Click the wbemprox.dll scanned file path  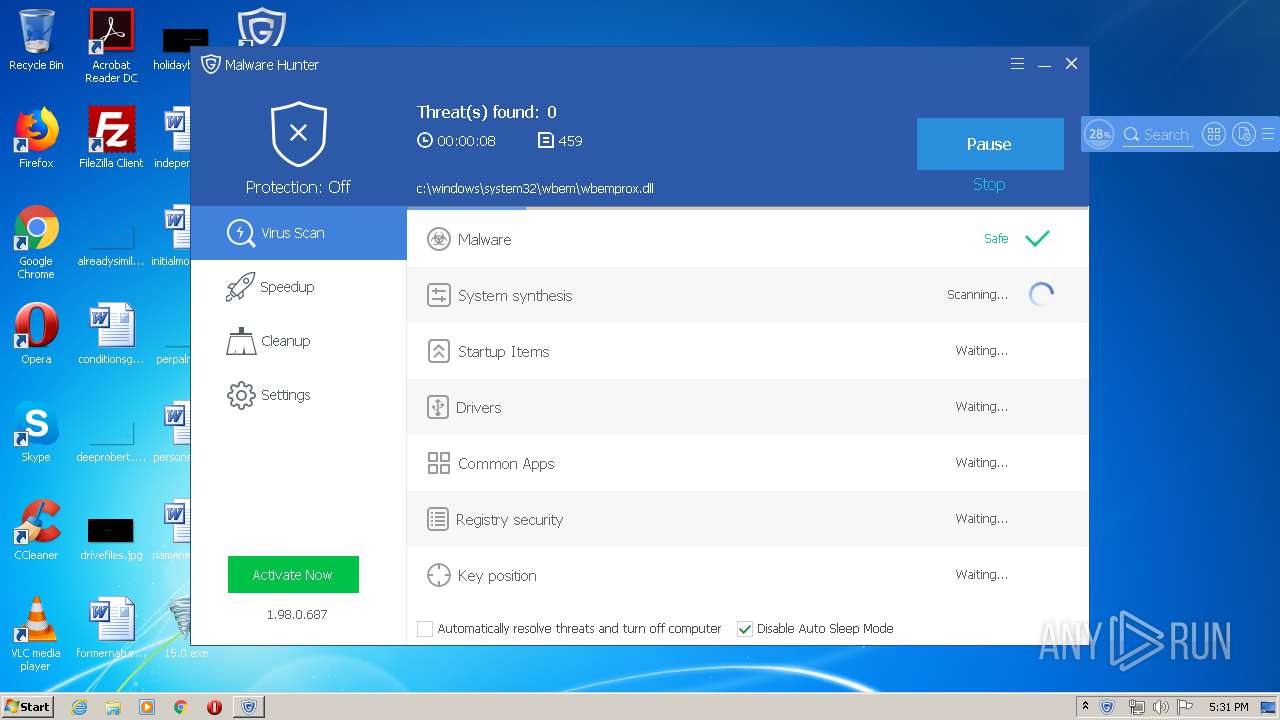535,188
